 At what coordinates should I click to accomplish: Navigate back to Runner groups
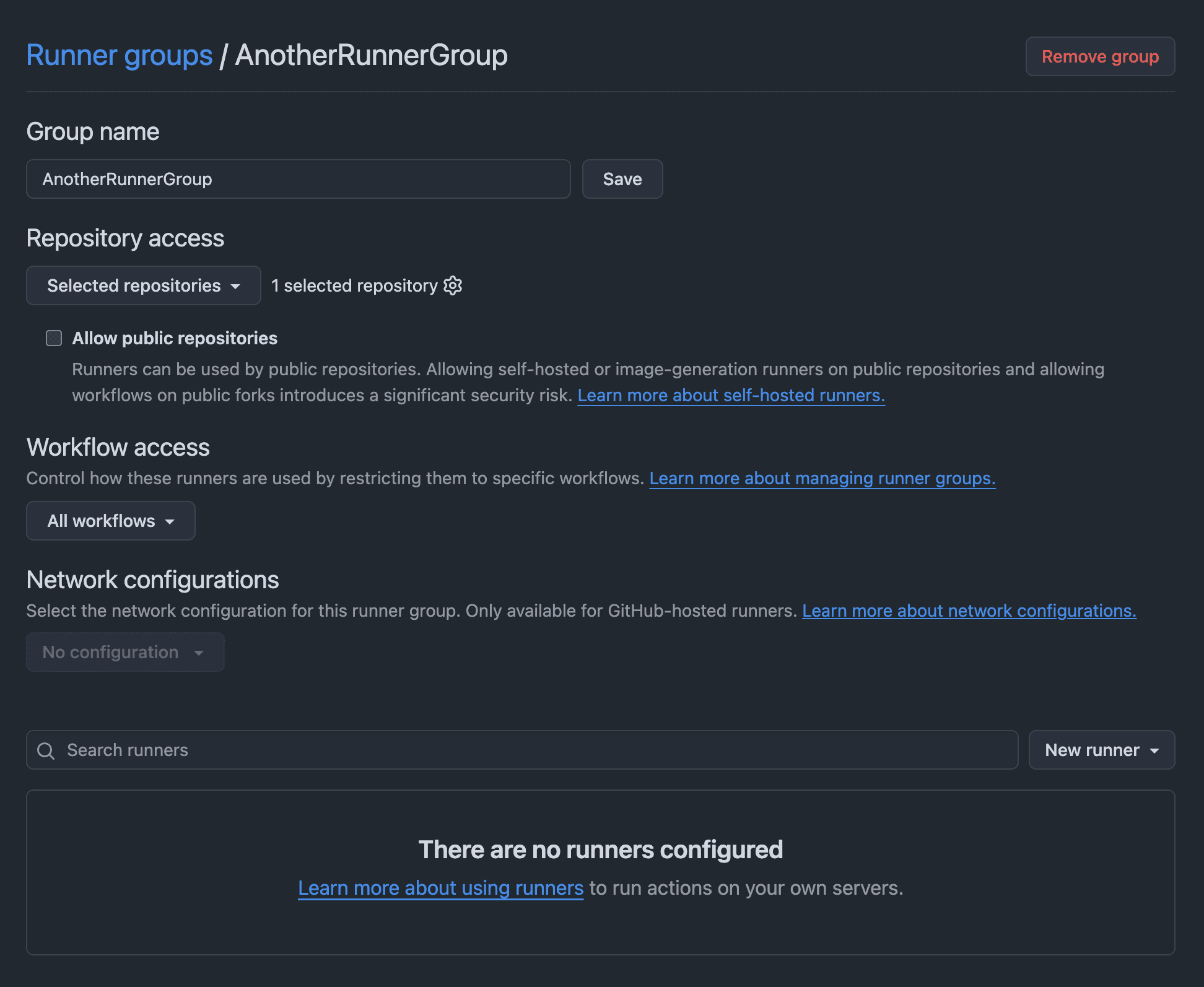click(119, 55)
